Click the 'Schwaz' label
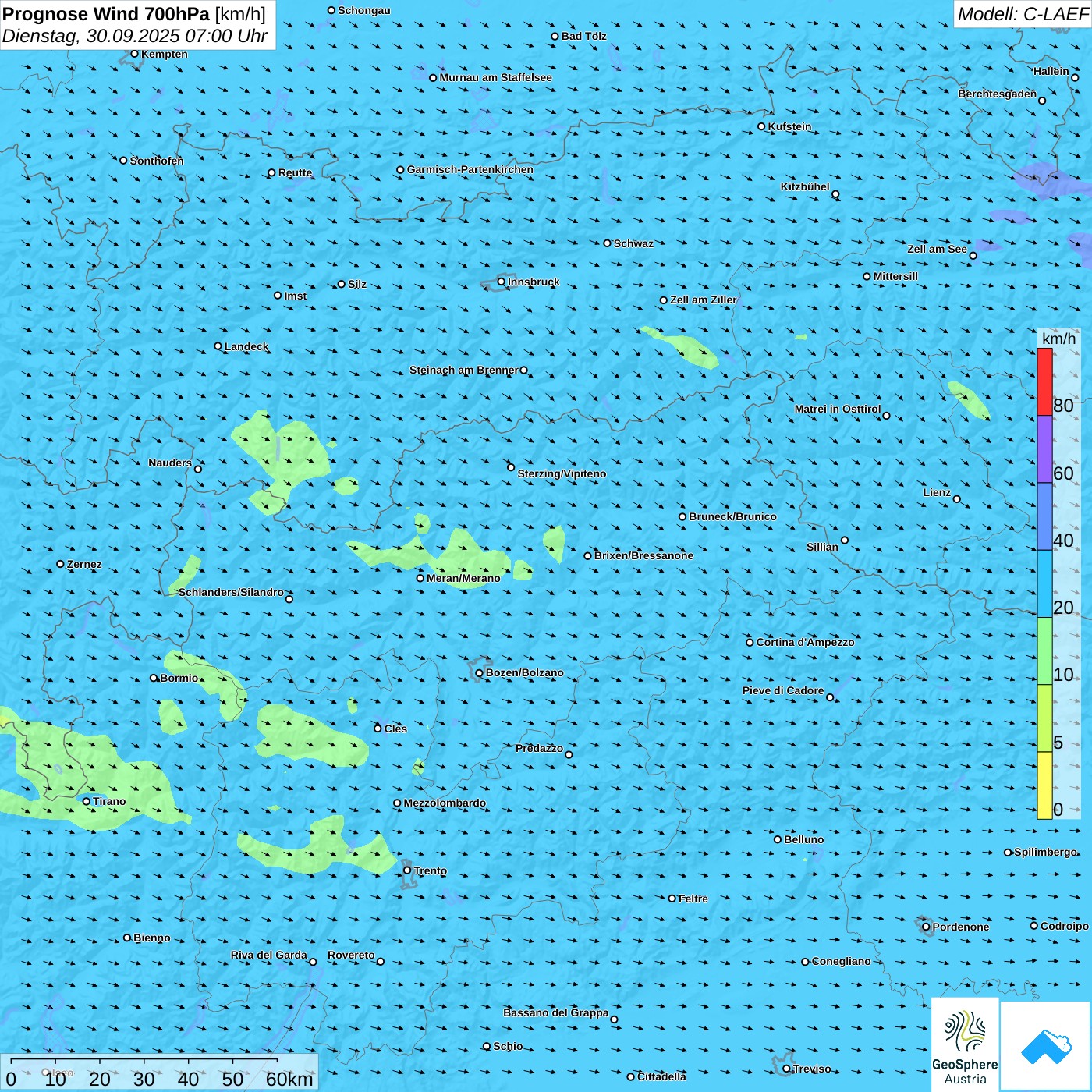This screenshot has width=1092, height=1092. tap(633, 243)
